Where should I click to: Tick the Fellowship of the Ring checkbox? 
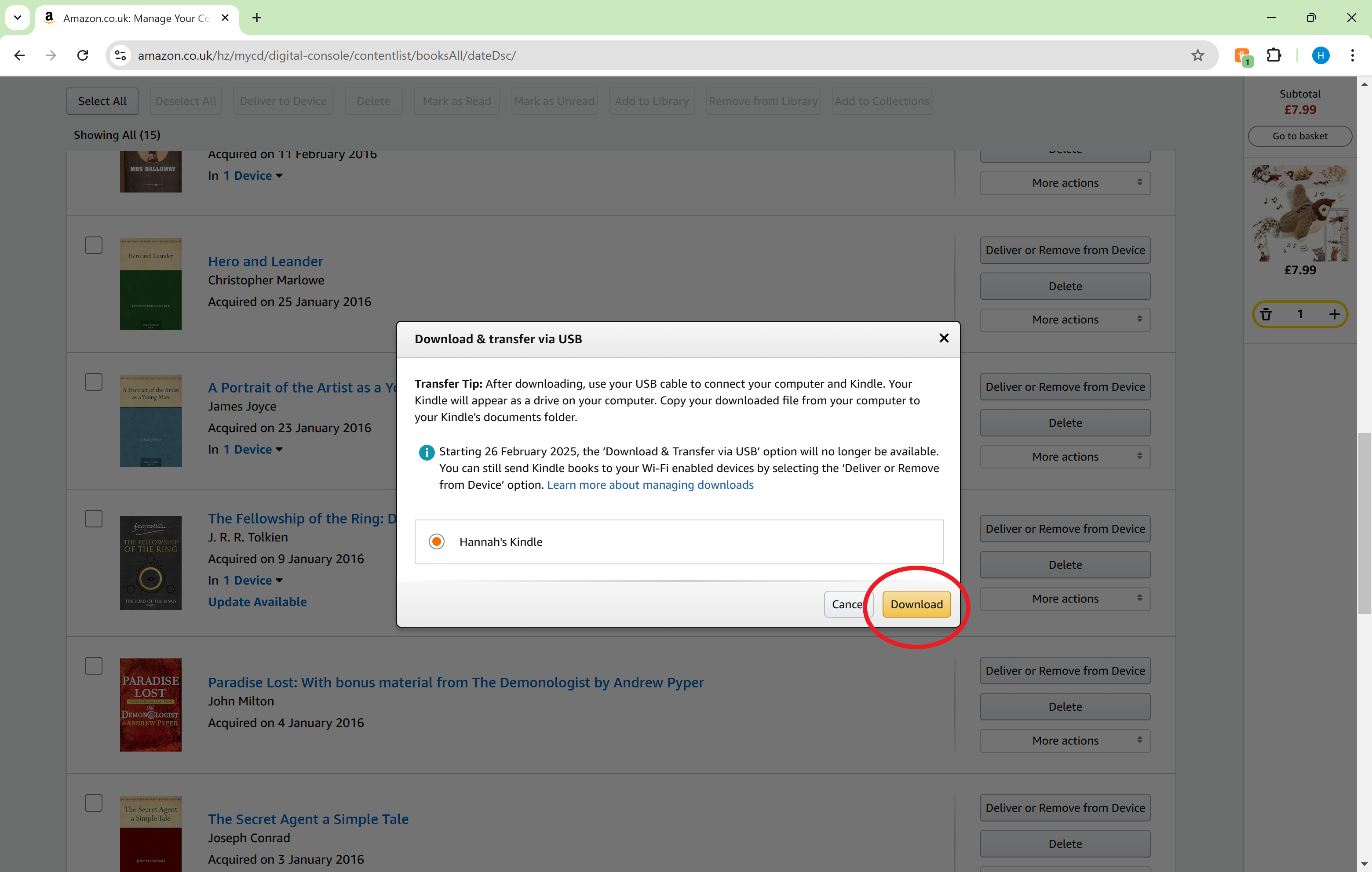coord(93,518)
